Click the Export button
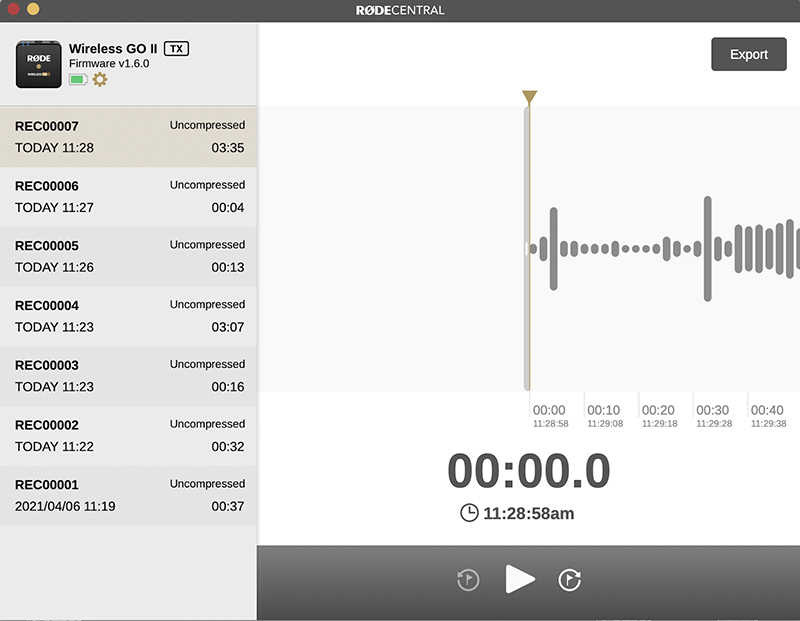The width and height of the screenshot is (800, 621). click(748, 54)
